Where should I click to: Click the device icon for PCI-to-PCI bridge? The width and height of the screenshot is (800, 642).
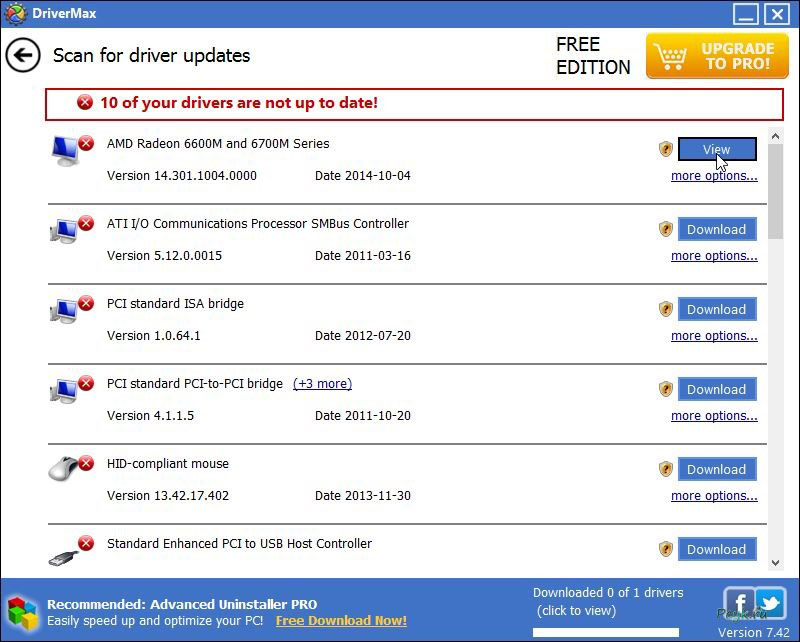[64, 391]
